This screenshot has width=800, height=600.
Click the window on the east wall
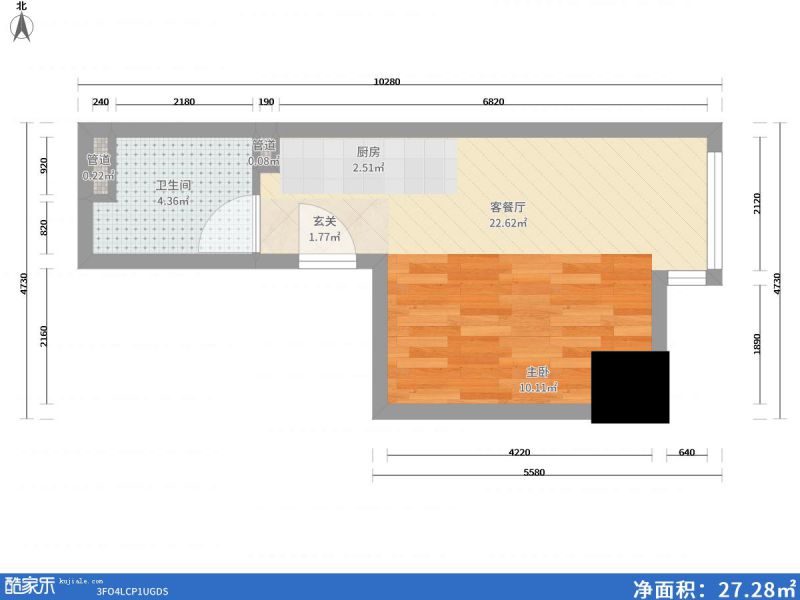point(714,211)
